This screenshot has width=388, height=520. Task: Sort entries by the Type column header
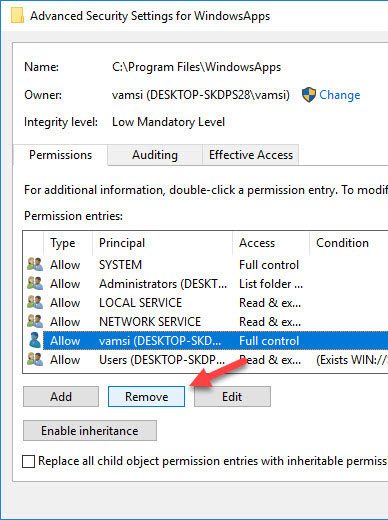pyautogui.click(x=68, y=243)
